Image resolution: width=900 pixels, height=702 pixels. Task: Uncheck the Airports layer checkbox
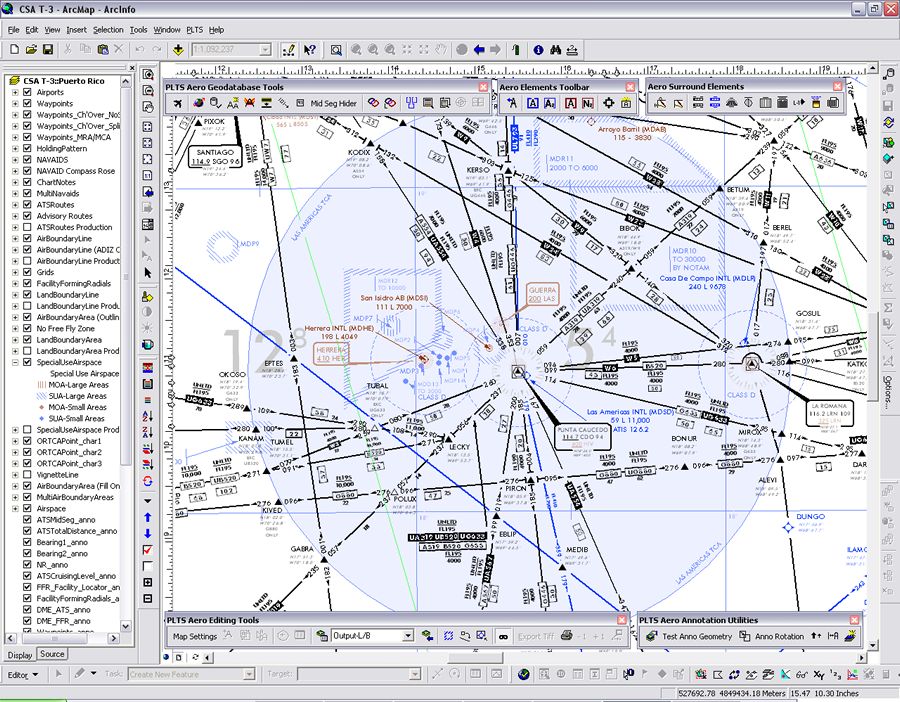click(x=27, y=92)
